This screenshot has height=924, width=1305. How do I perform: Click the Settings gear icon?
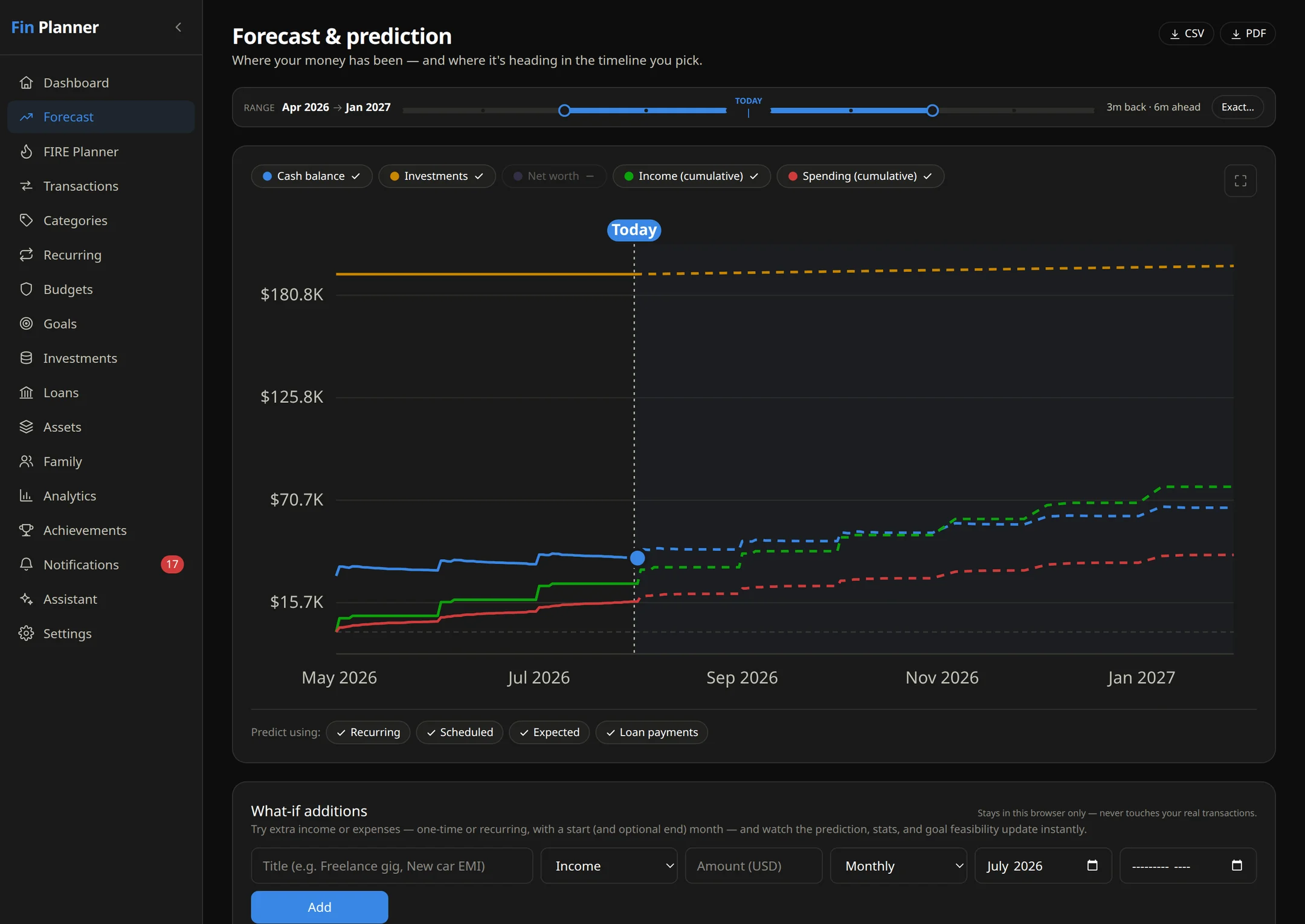[26, 634]
